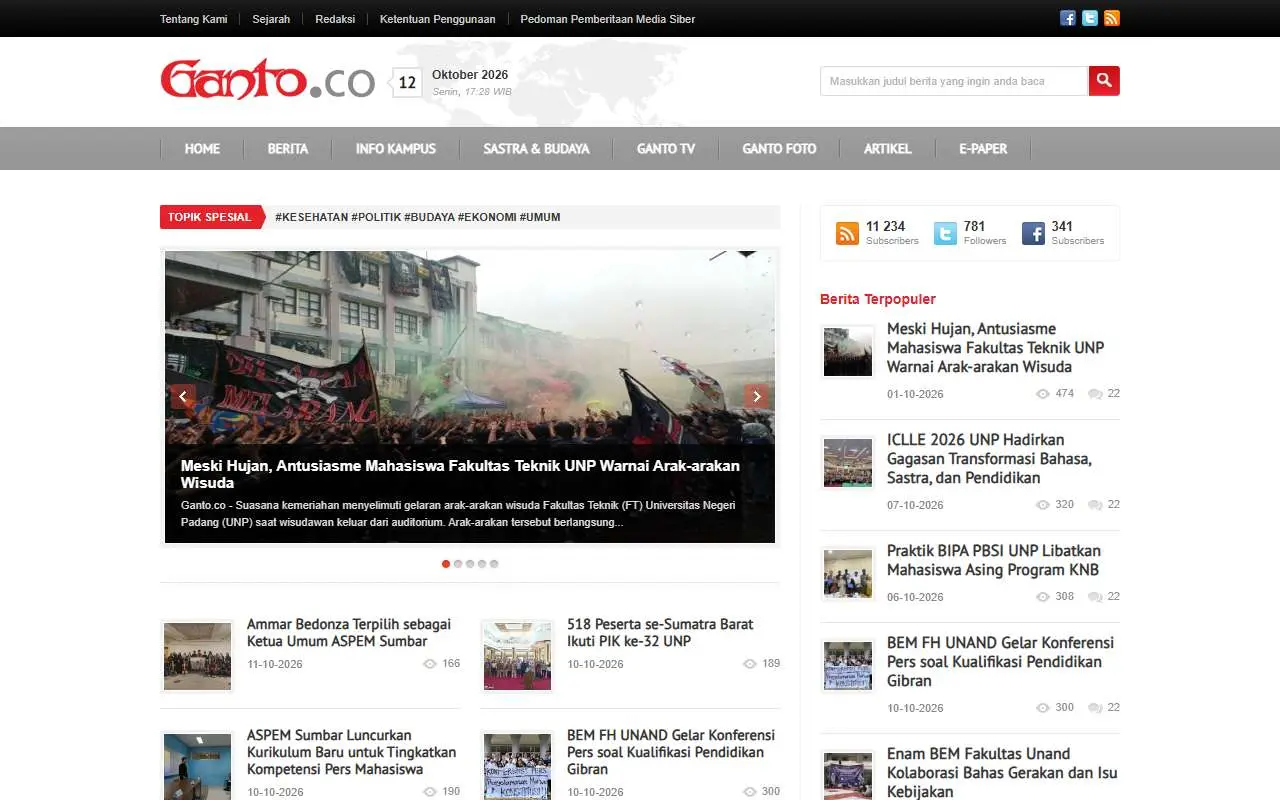This screenshot has height=800, width=1280.
Task: Select the third slider pagination dot
Action: (x=470, y=564)
